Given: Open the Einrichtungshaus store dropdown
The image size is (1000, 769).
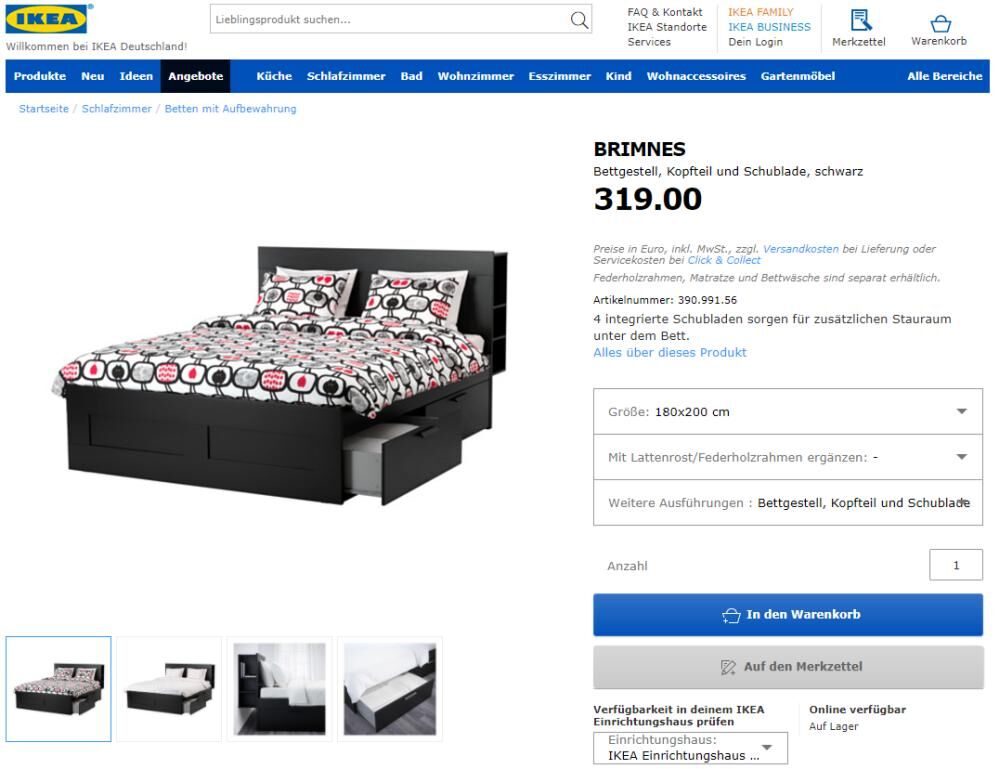Looking at the screenshot, I should 690,748.
